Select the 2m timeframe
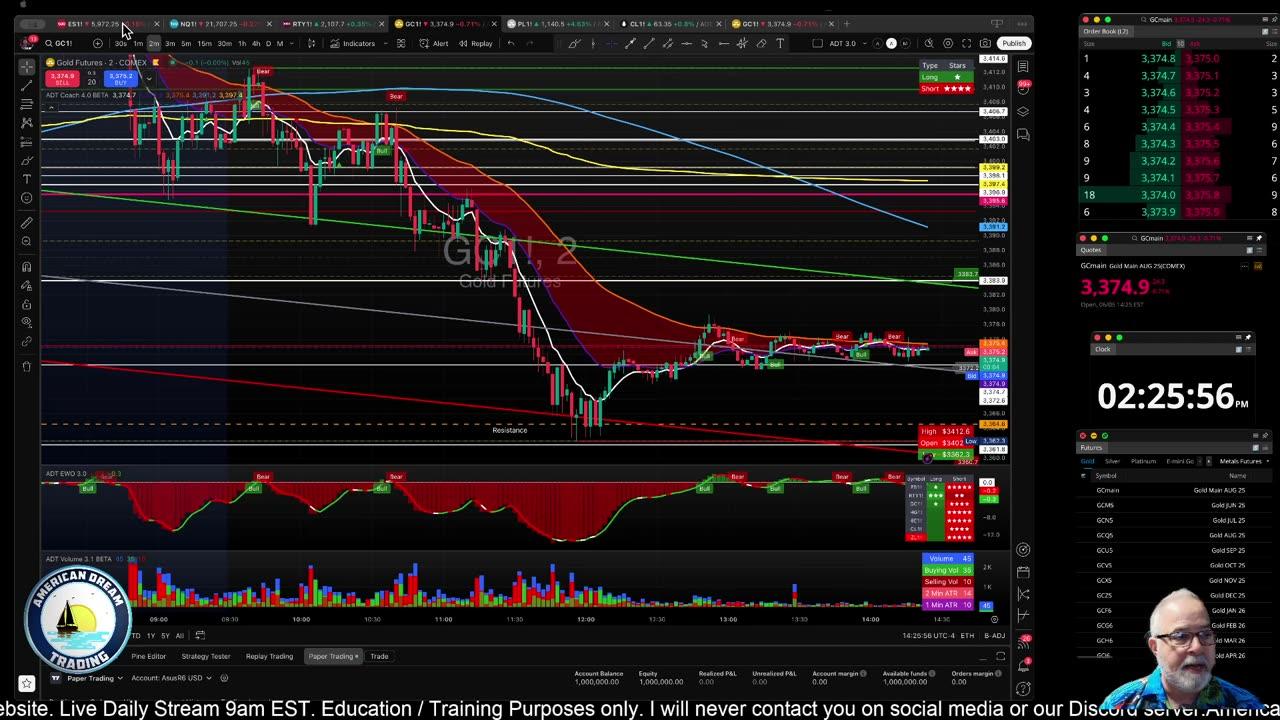1280x720 pixels. pos(154,43)
